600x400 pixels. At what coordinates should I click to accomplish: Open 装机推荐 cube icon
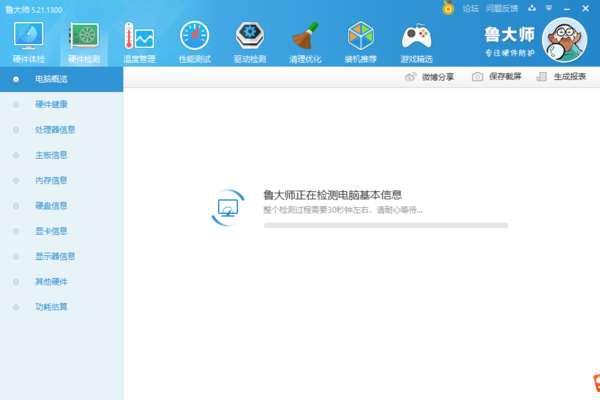pos(361,40)
